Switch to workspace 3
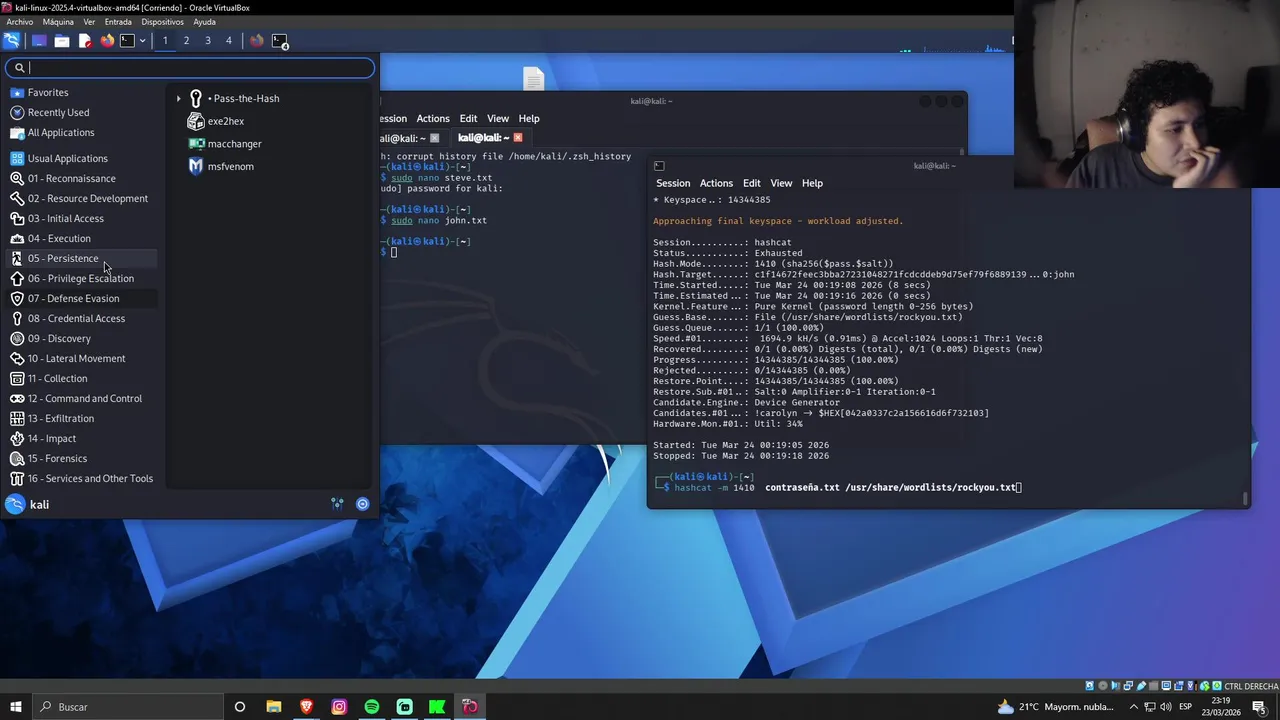Image resolution: width=1280 pixels, height=720 pixels. point(208,41)
